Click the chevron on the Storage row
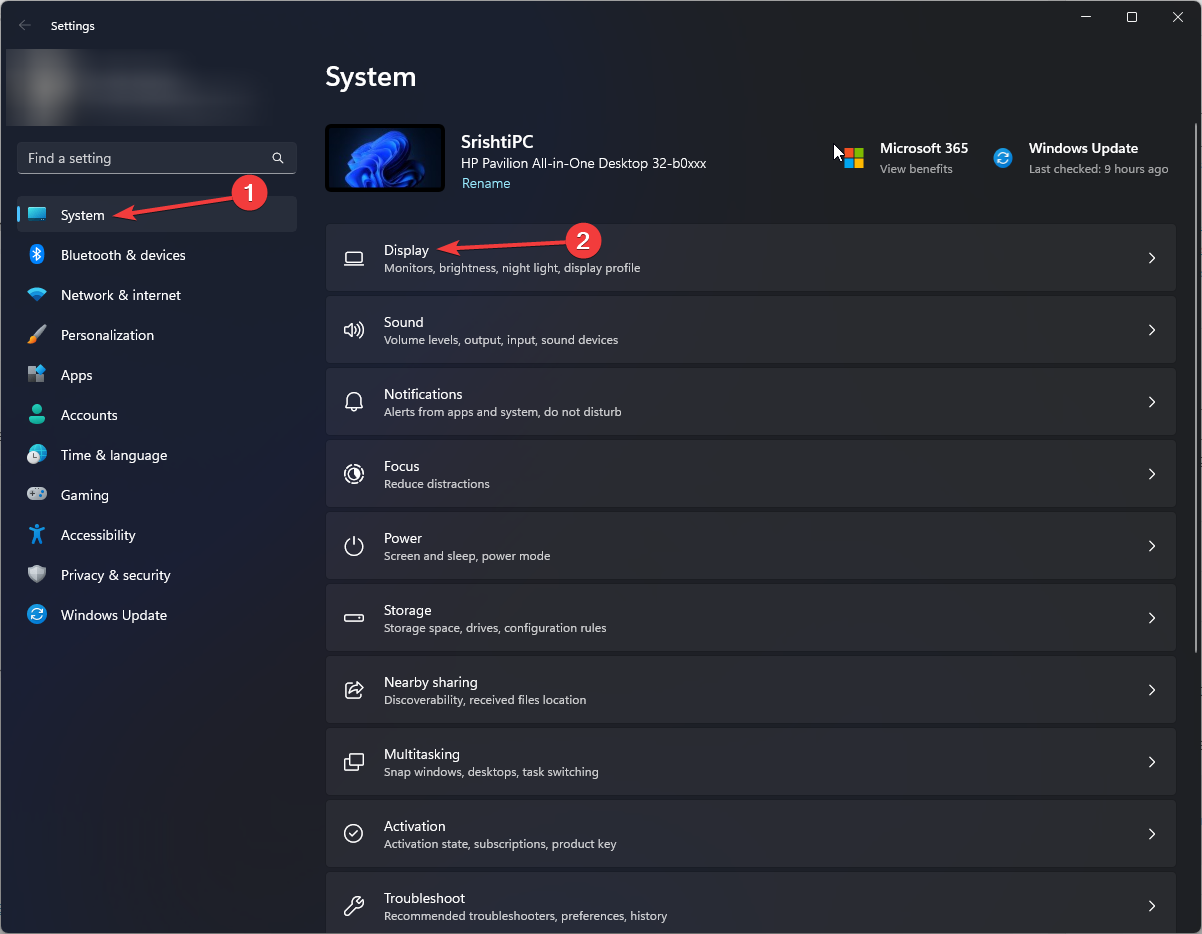Viewport: 1202px width, 934px height. (x=1152, y=618)
